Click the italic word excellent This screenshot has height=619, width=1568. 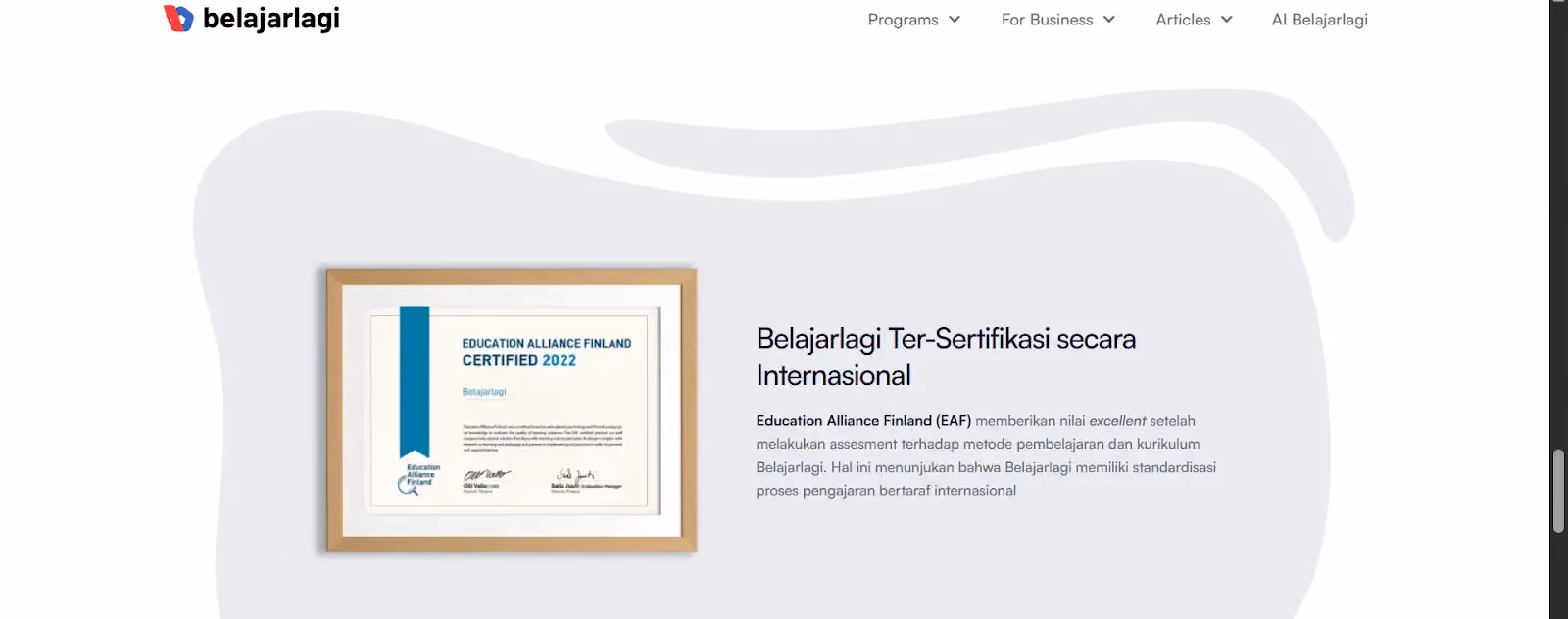point(1117,421)
